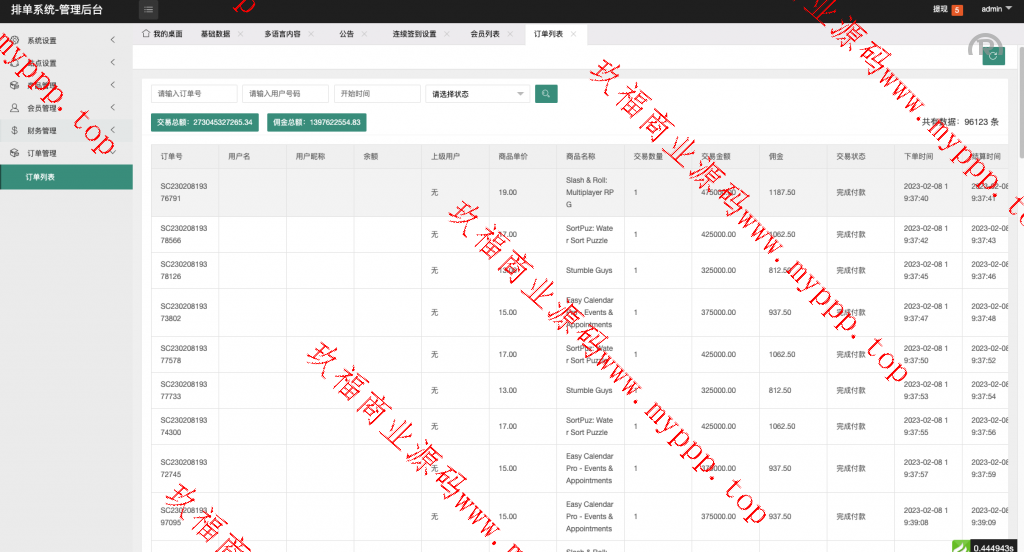Toggle the sidebar collapse hamburger icon

coord(149,10)
